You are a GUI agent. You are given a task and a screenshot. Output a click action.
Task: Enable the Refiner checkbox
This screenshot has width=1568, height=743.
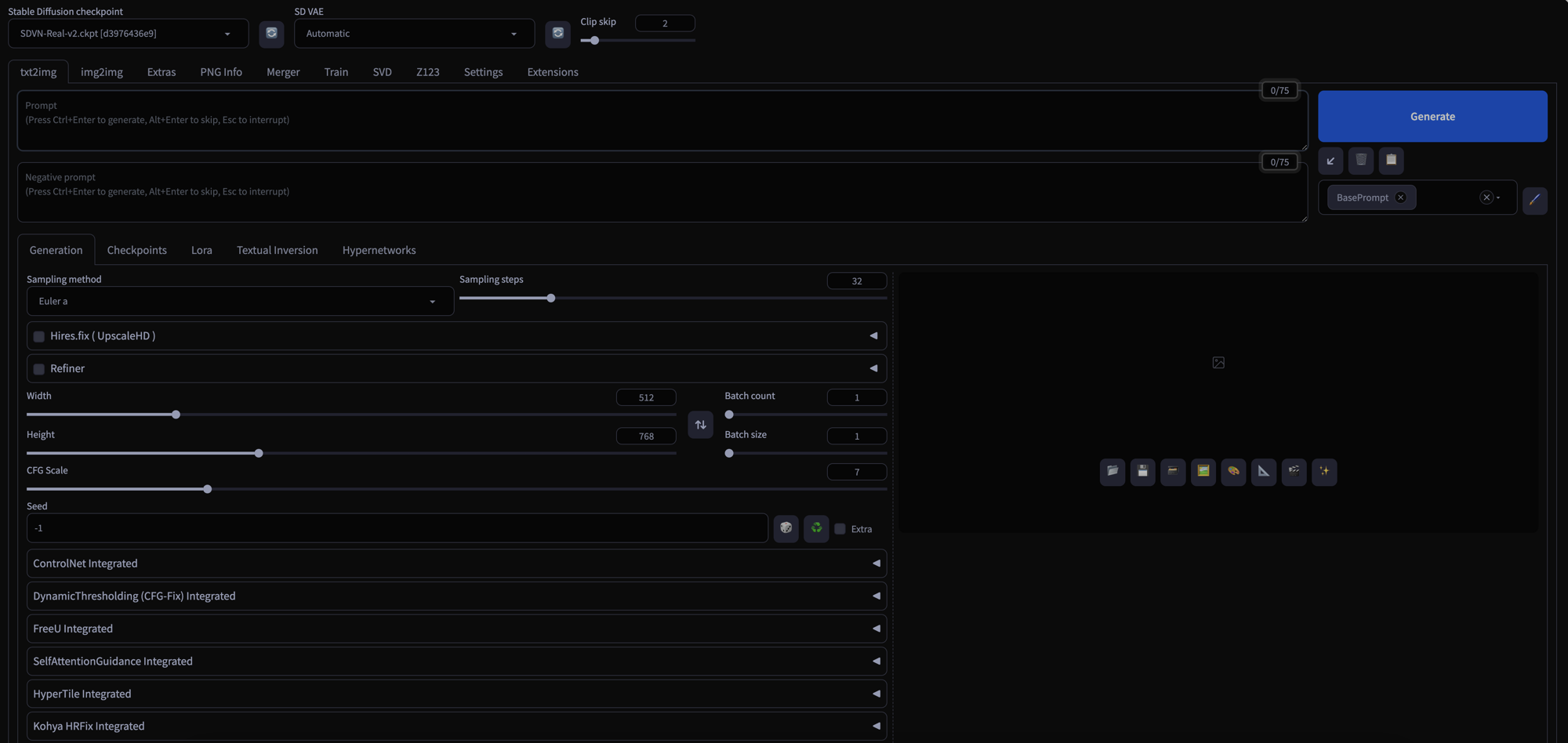click(38, 369)
